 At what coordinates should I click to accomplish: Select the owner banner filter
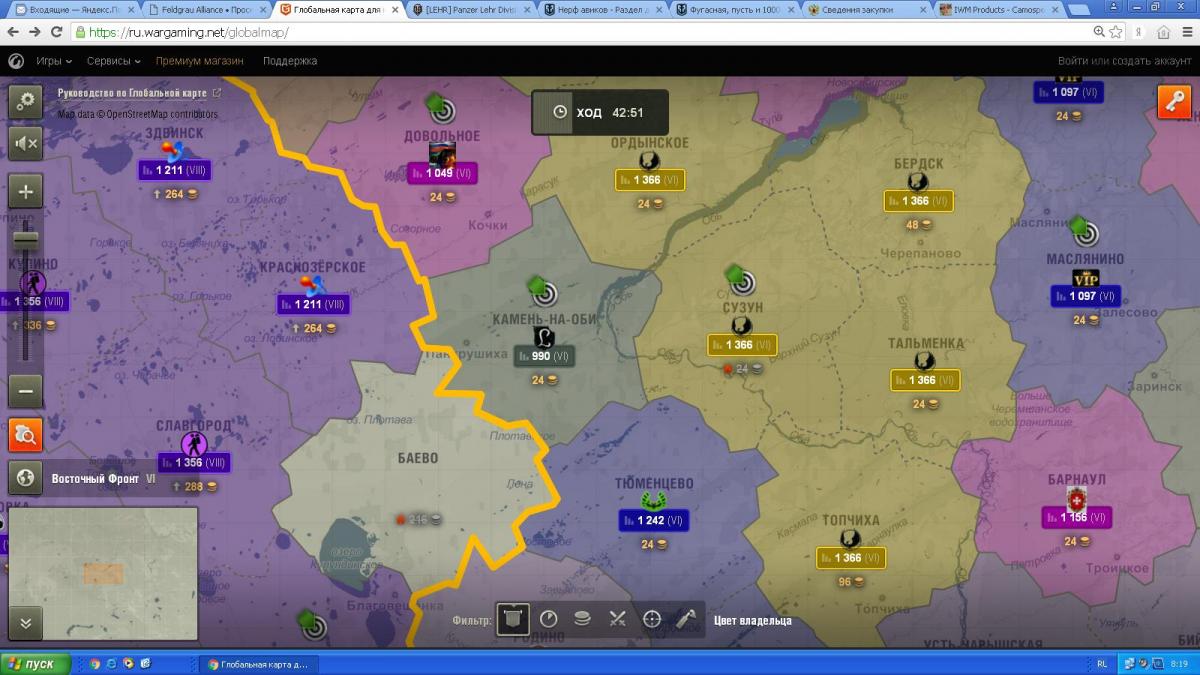tap(513, 619)
